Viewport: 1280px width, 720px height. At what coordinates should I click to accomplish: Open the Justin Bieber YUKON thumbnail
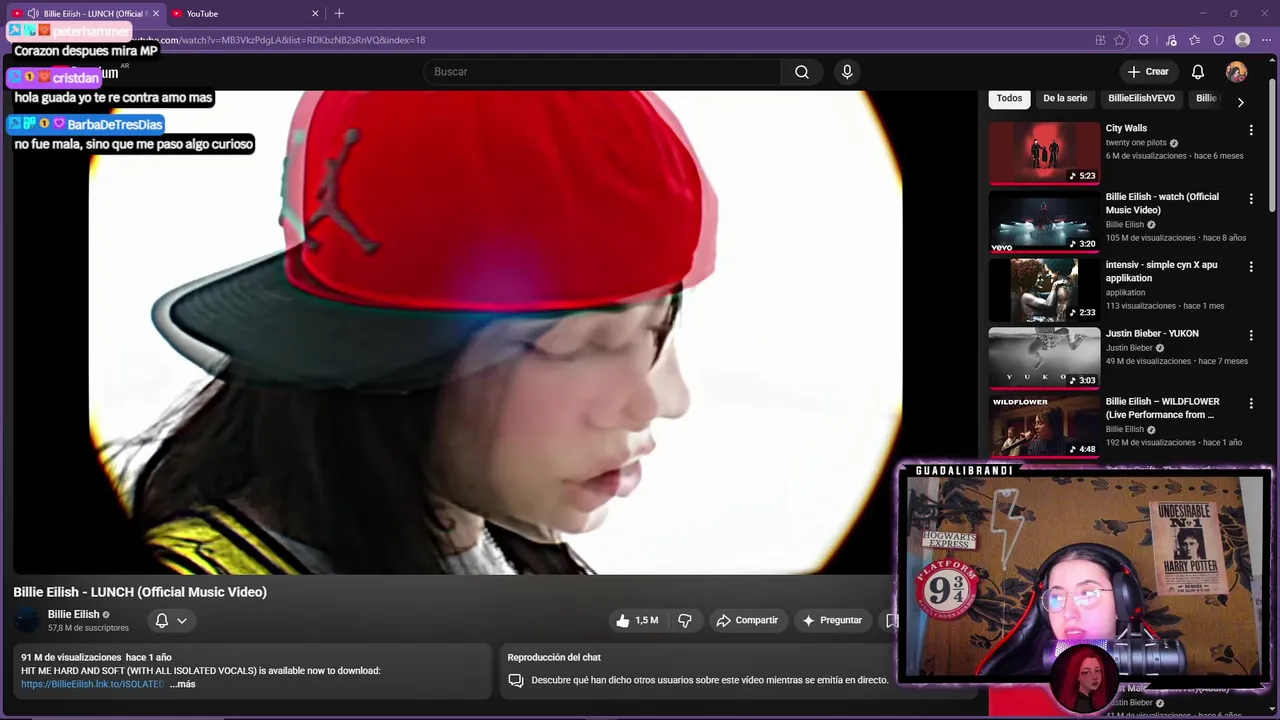click(1044, 357)
